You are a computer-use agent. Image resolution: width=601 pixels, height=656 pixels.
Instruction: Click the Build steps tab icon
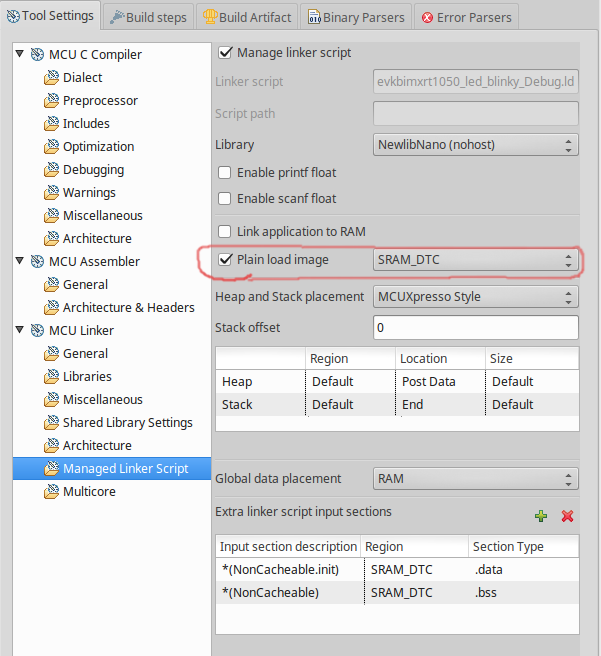pyautogui.click(x=117, y=17)
